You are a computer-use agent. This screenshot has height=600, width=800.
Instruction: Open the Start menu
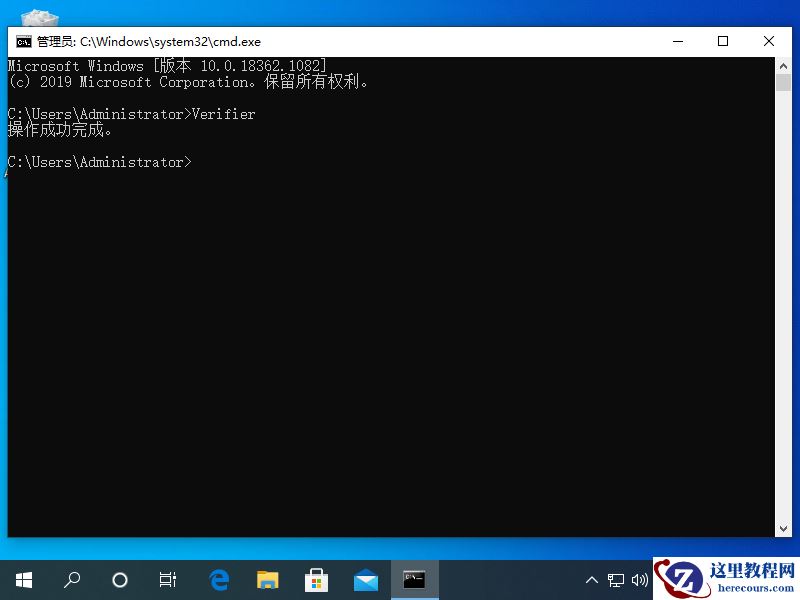(x=23, y=580)
